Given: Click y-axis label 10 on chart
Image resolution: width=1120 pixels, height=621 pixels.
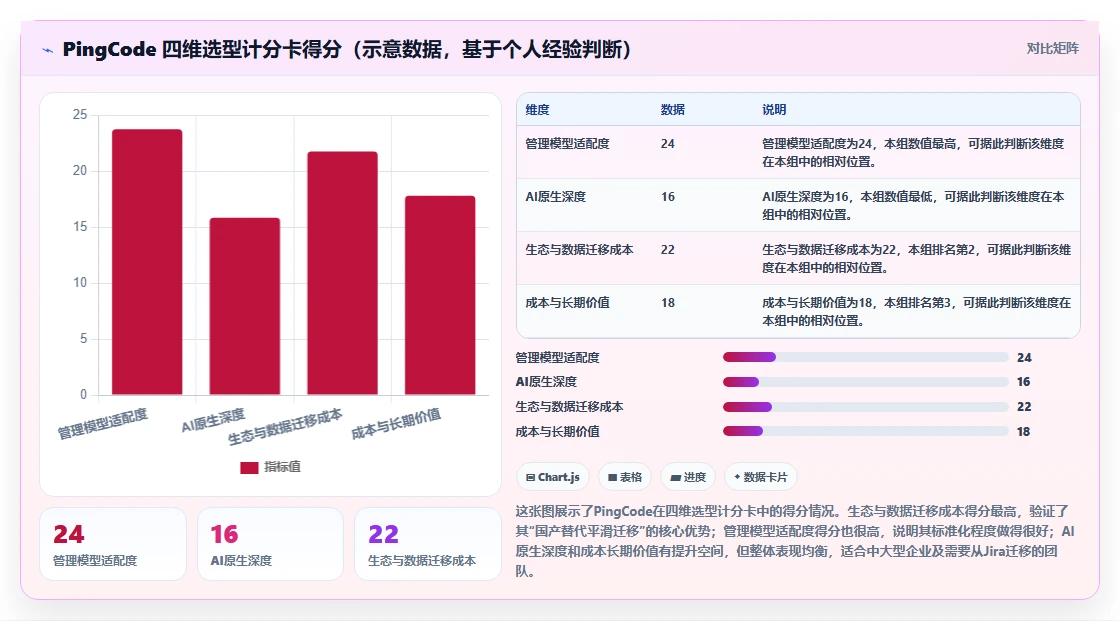Looking at the screenshot, I should pyautogui.click(x=80, y=282).
